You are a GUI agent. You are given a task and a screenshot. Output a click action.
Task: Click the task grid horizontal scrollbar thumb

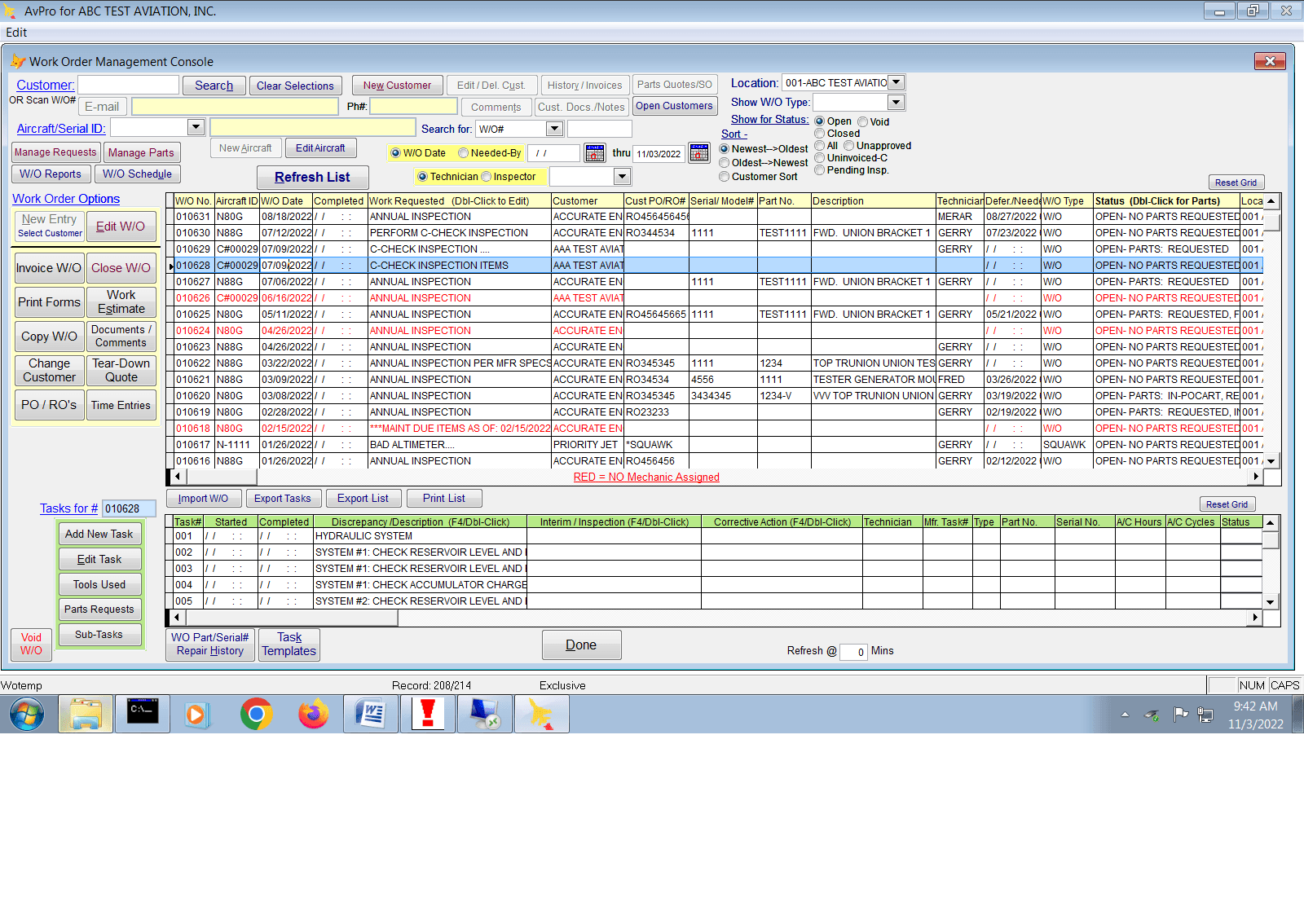click(291, 618)
